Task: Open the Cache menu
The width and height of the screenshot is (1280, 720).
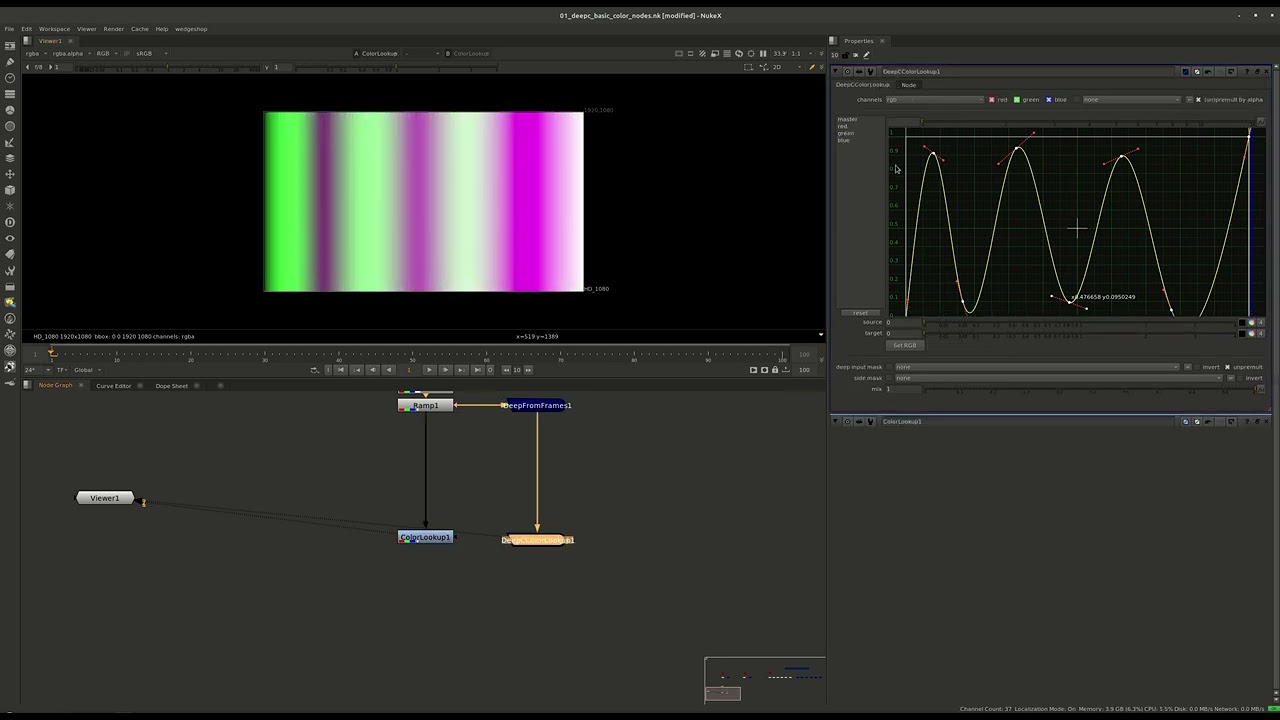Action: tap(140, 29)
